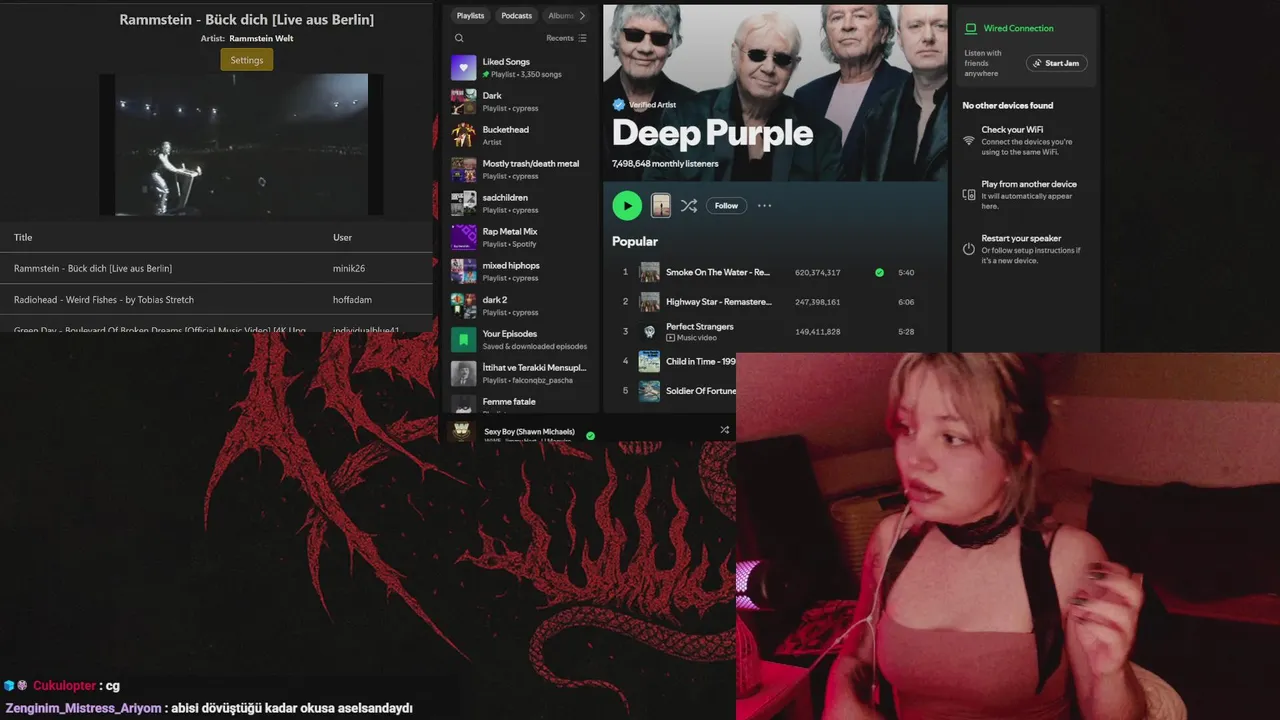The image size is (1280, 720).
Task: Open the sadchildren playlist
Action: [x=520, y=204]
